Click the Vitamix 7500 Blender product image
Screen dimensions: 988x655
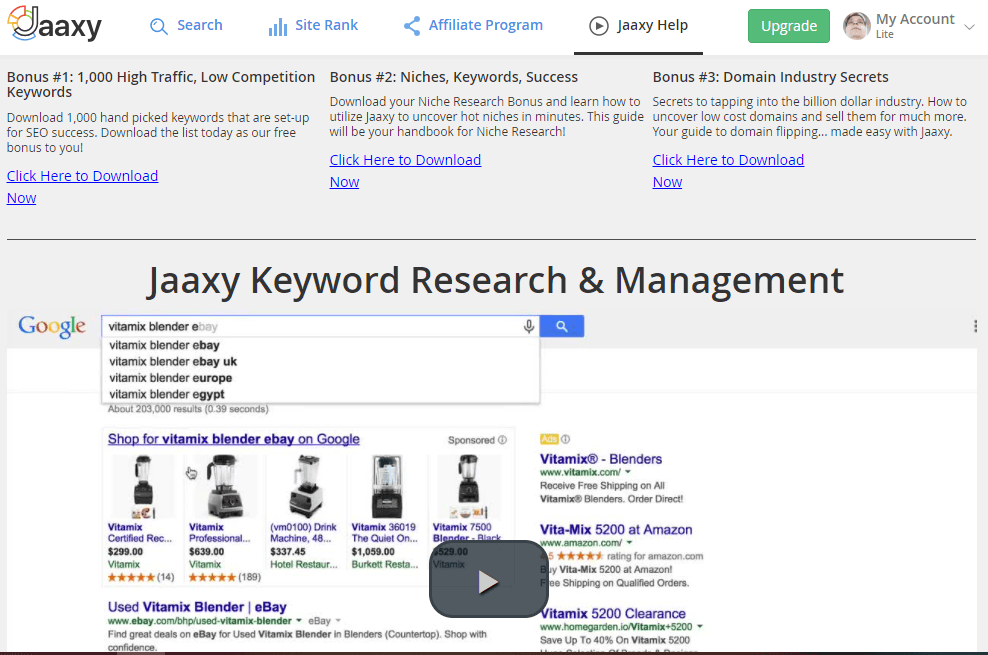coord(468,486)
